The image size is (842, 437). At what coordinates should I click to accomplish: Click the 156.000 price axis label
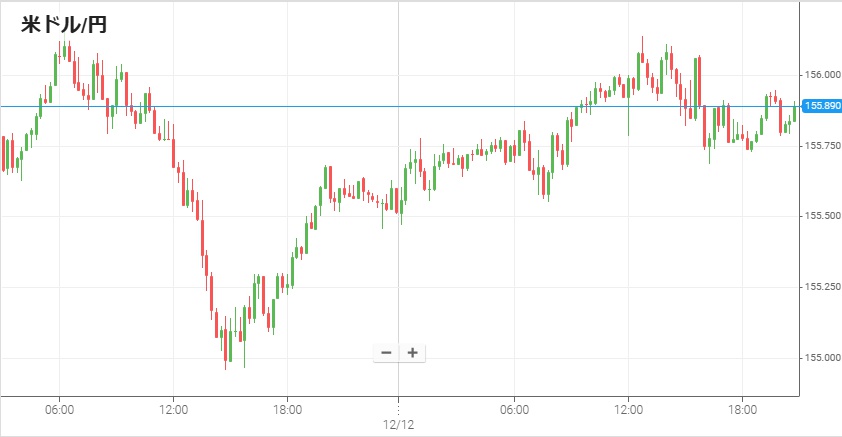coord(823,75)
